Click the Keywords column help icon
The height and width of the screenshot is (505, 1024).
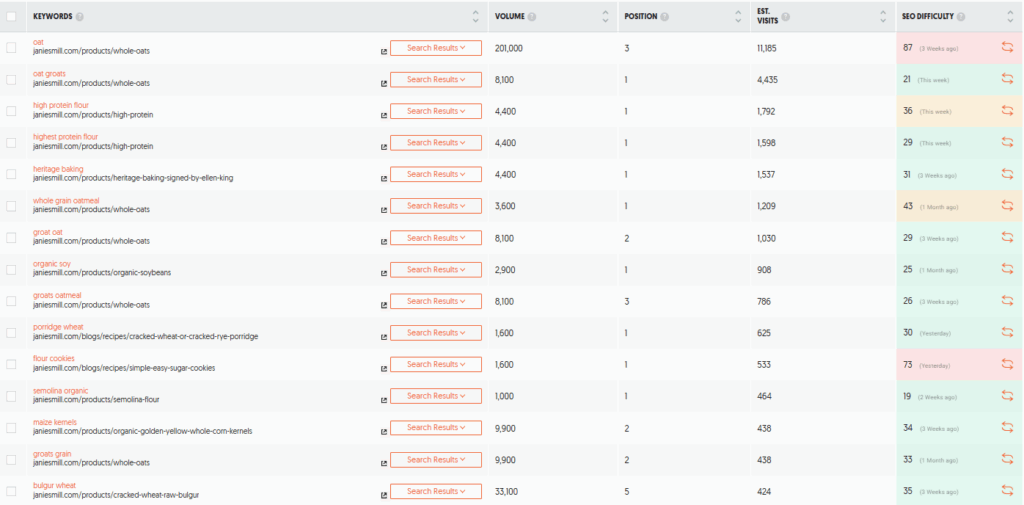click(x=80, y=16)
